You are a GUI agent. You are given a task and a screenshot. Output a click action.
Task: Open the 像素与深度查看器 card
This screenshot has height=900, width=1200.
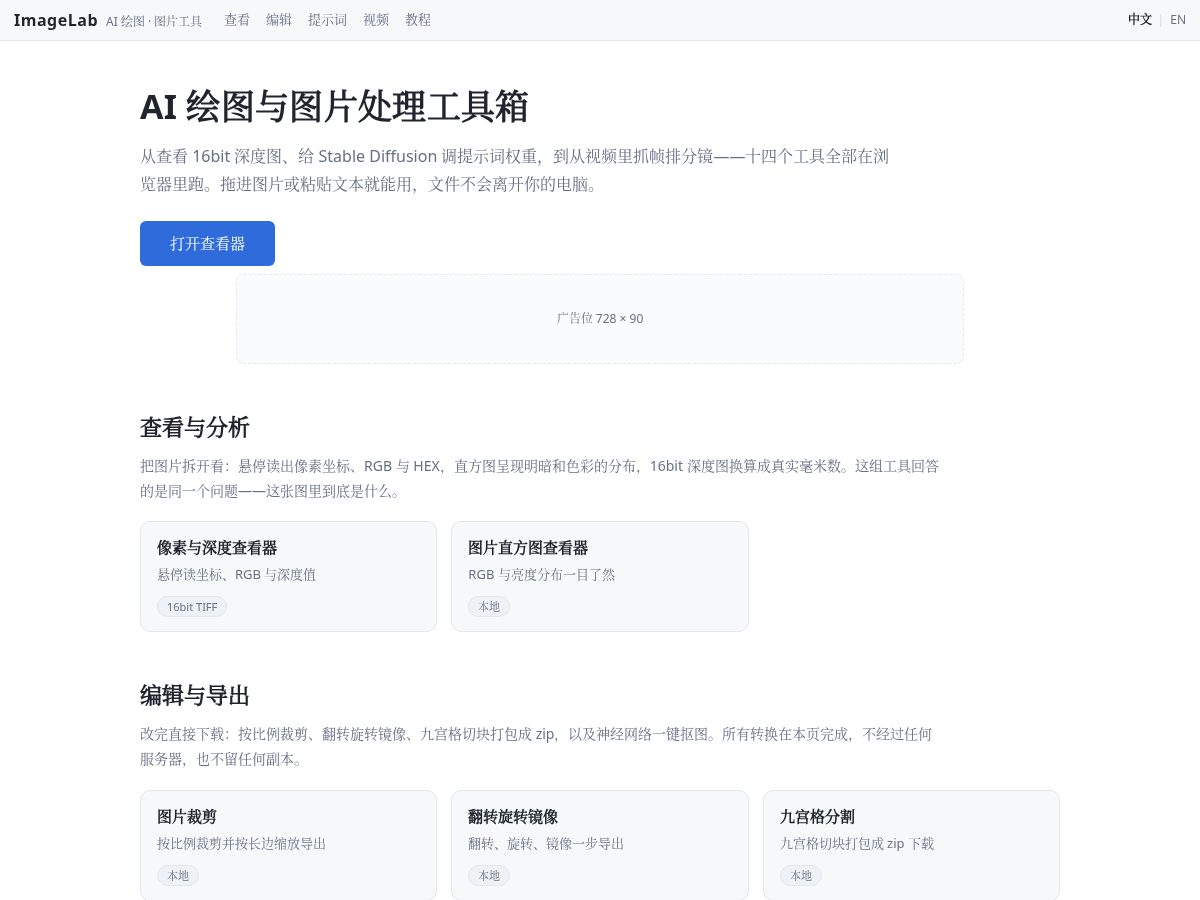(288, 576)
